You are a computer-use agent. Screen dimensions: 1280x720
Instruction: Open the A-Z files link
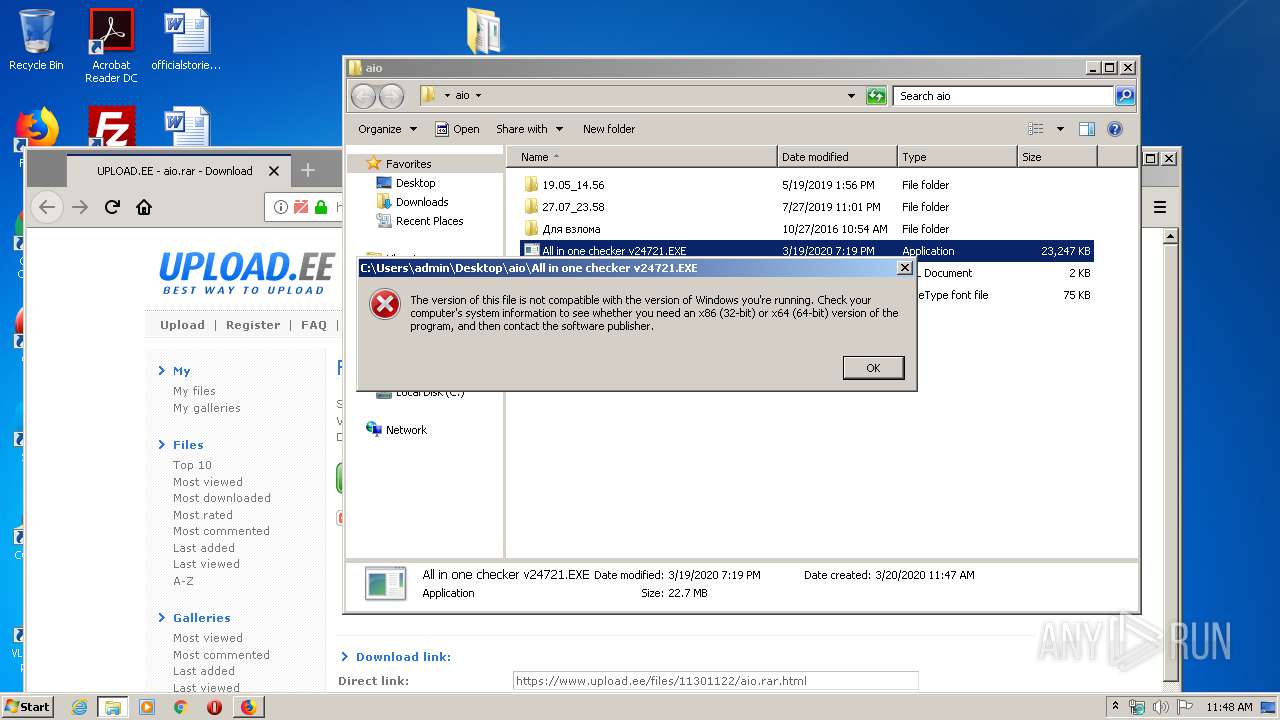pyautogui.click(x=183, y=581)
